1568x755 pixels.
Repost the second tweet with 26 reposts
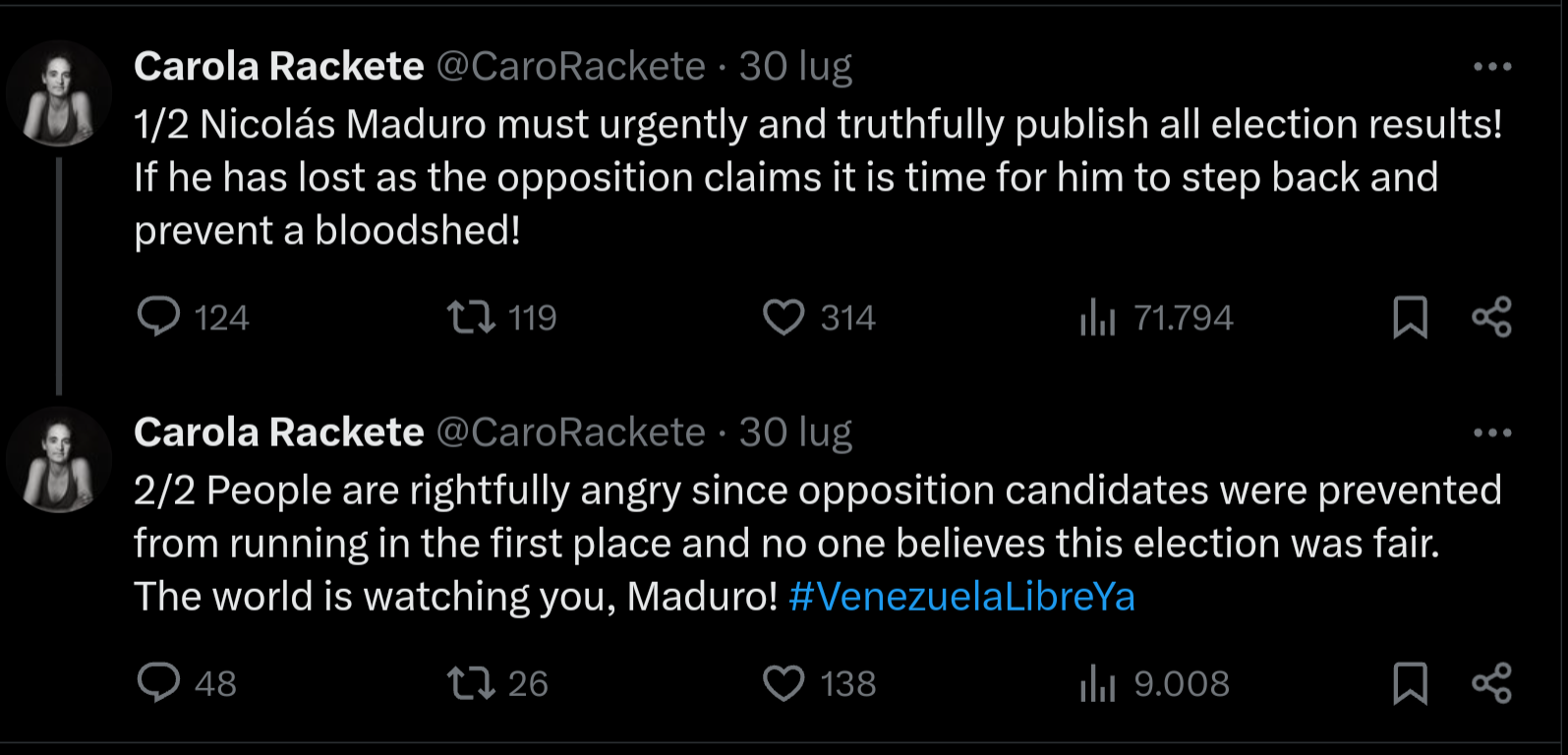tap(471, 683)
